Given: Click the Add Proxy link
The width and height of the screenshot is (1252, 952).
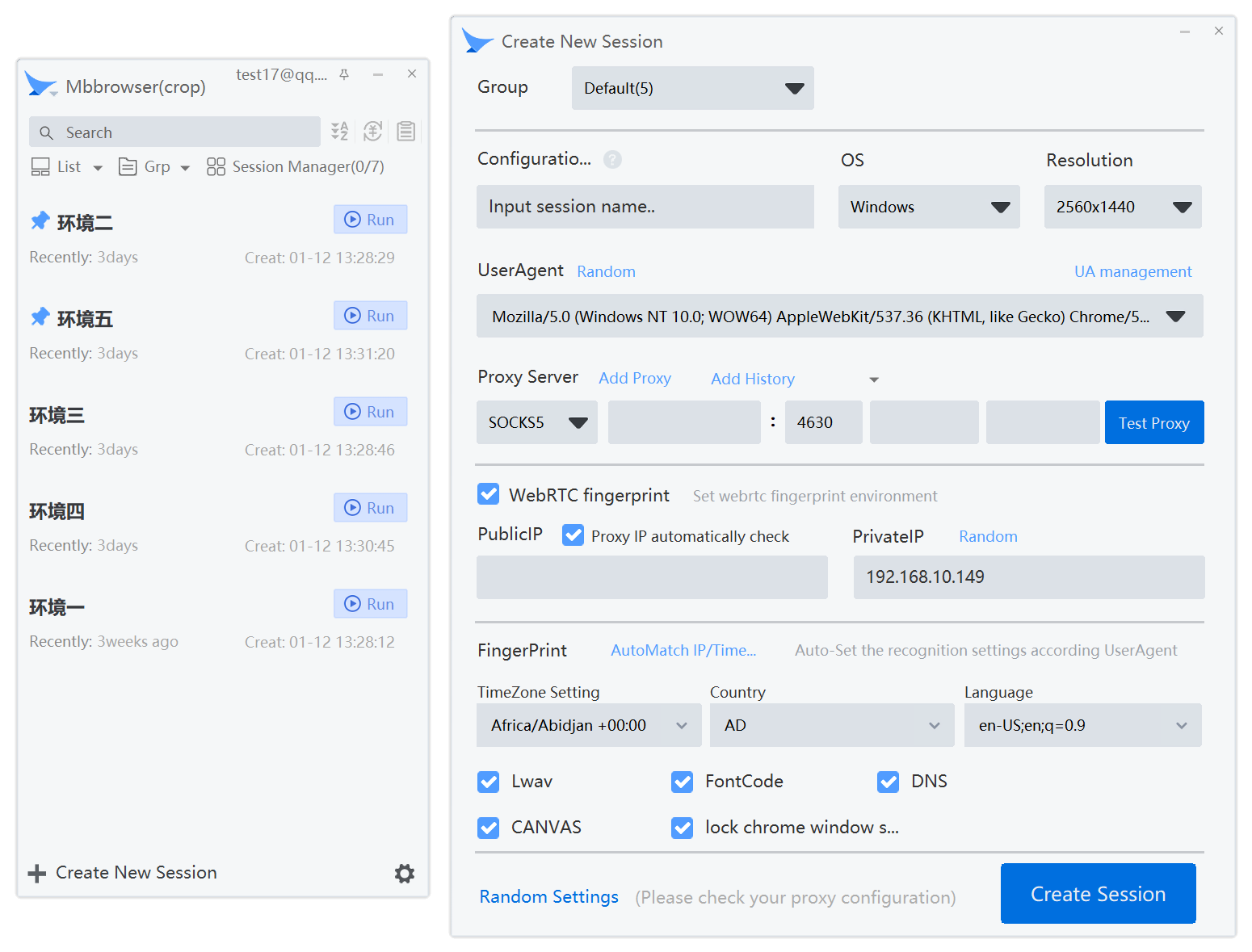Looking at the screenshot, I should pyautogui.click(x=635, y=379).
